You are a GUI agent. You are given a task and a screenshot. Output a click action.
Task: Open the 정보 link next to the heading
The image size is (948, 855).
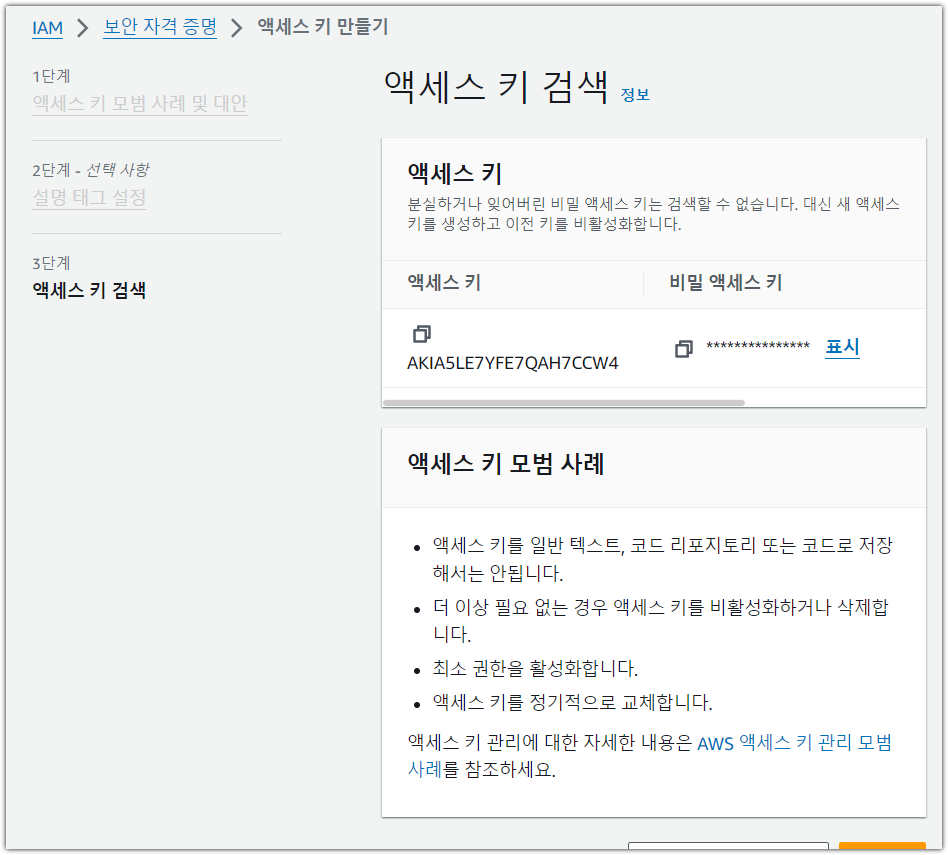point(635,95)
